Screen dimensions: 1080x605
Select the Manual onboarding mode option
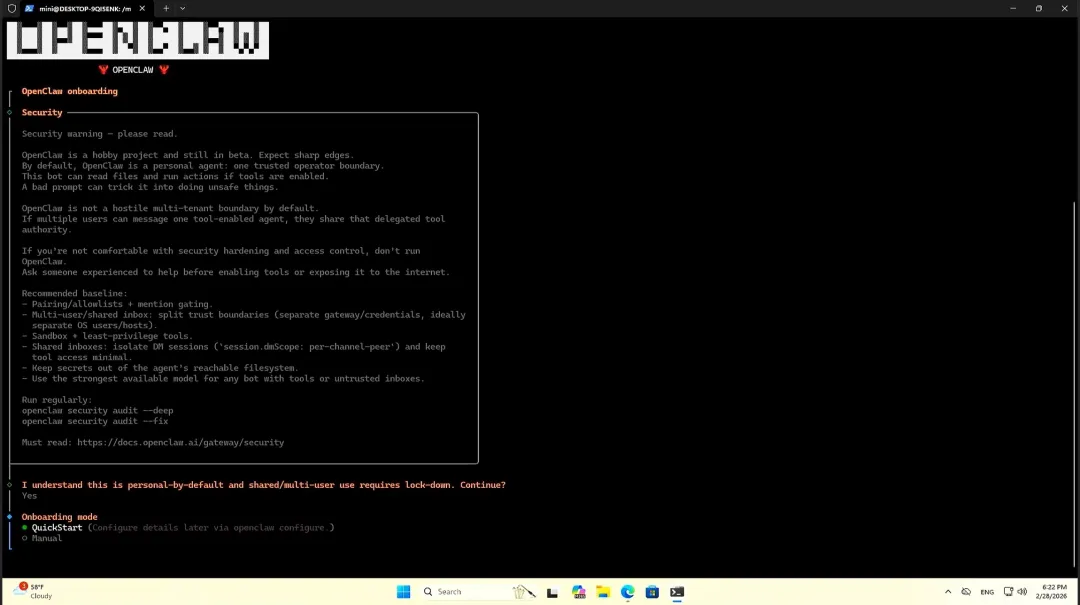[x=41, y=538]
